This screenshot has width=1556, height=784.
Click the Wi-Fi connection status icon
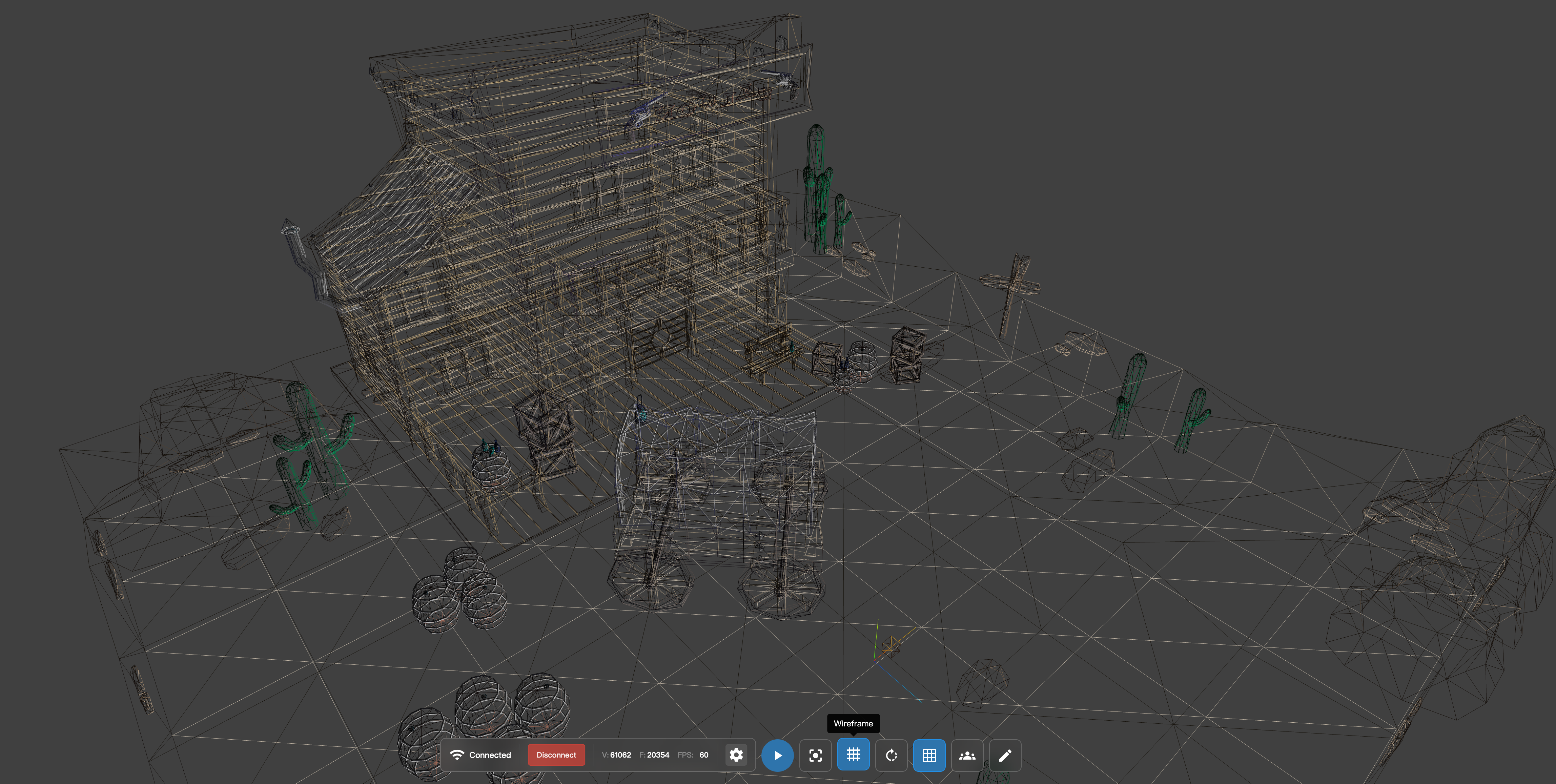457,755
